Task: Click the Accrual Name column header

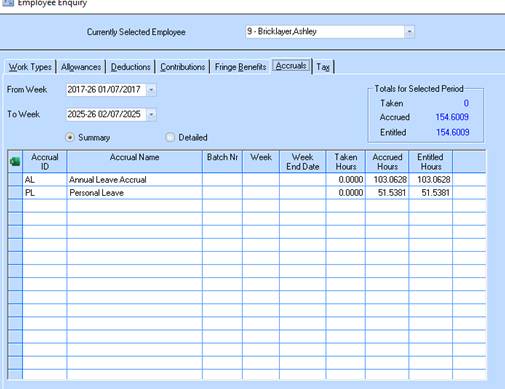Action: click(134, 162)
